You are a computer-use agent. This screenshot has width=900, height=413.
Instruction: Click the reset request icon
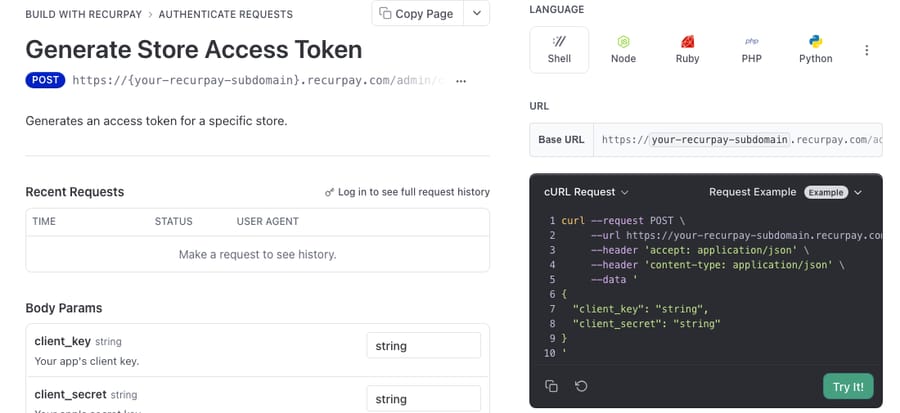coord(581,386)
